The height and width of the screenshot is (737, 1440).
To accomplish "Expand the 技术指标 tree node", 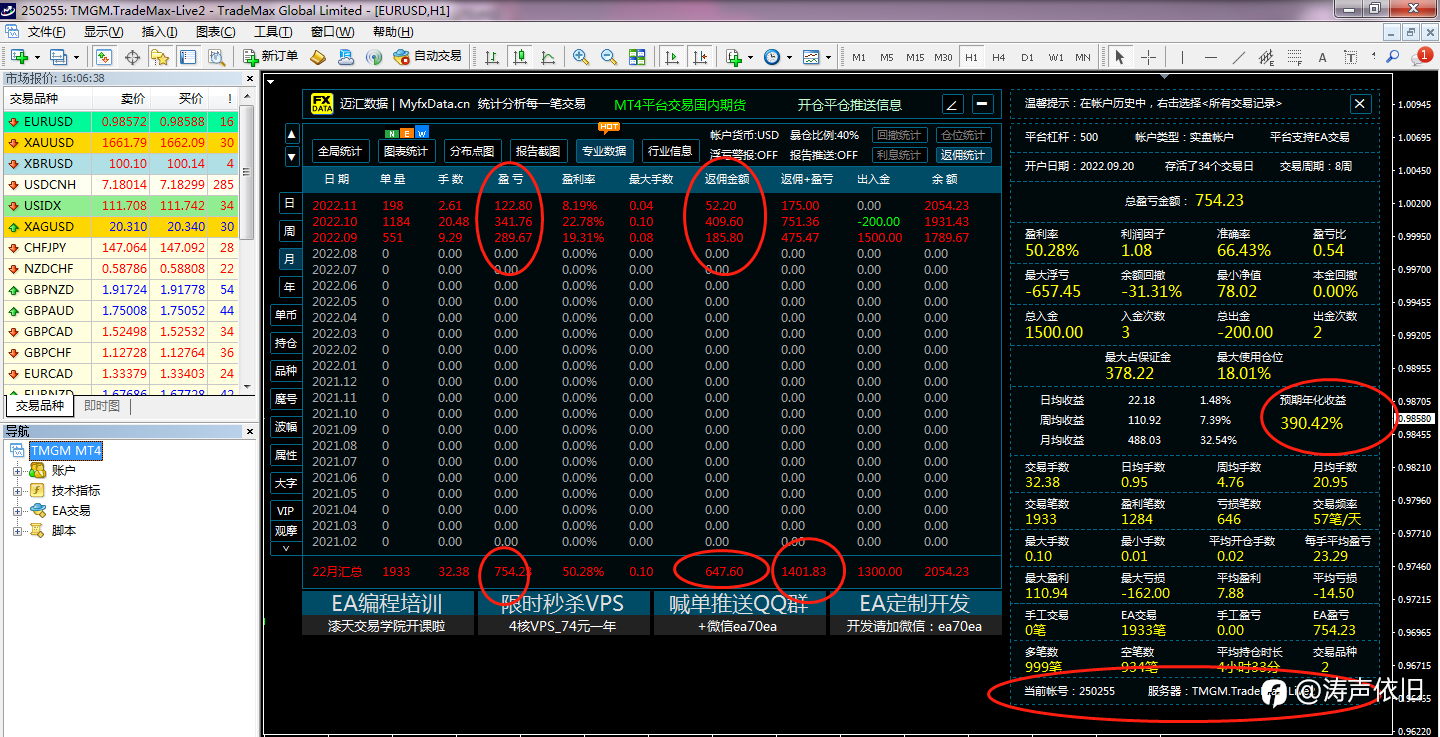I will [x=17, y=490].
